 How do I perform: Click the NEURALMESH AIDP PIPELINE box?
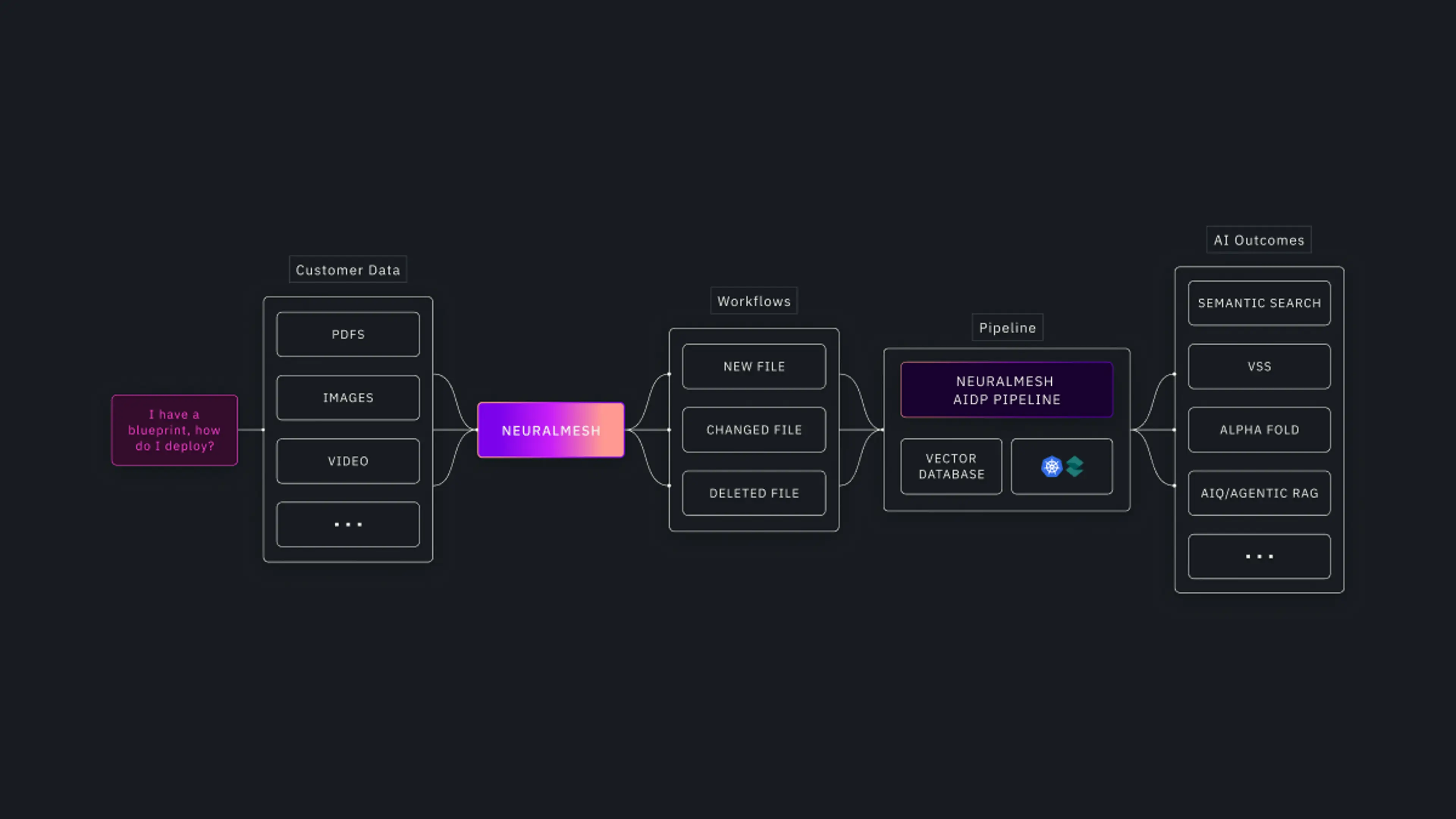pos(1007,390)
